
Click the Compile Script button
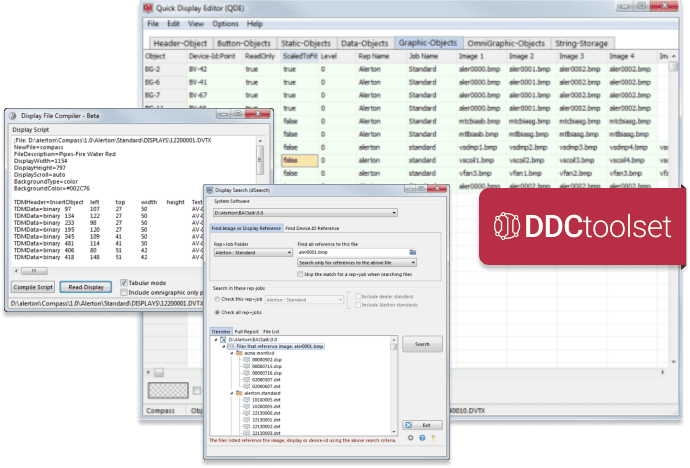[x=32, y=287]
